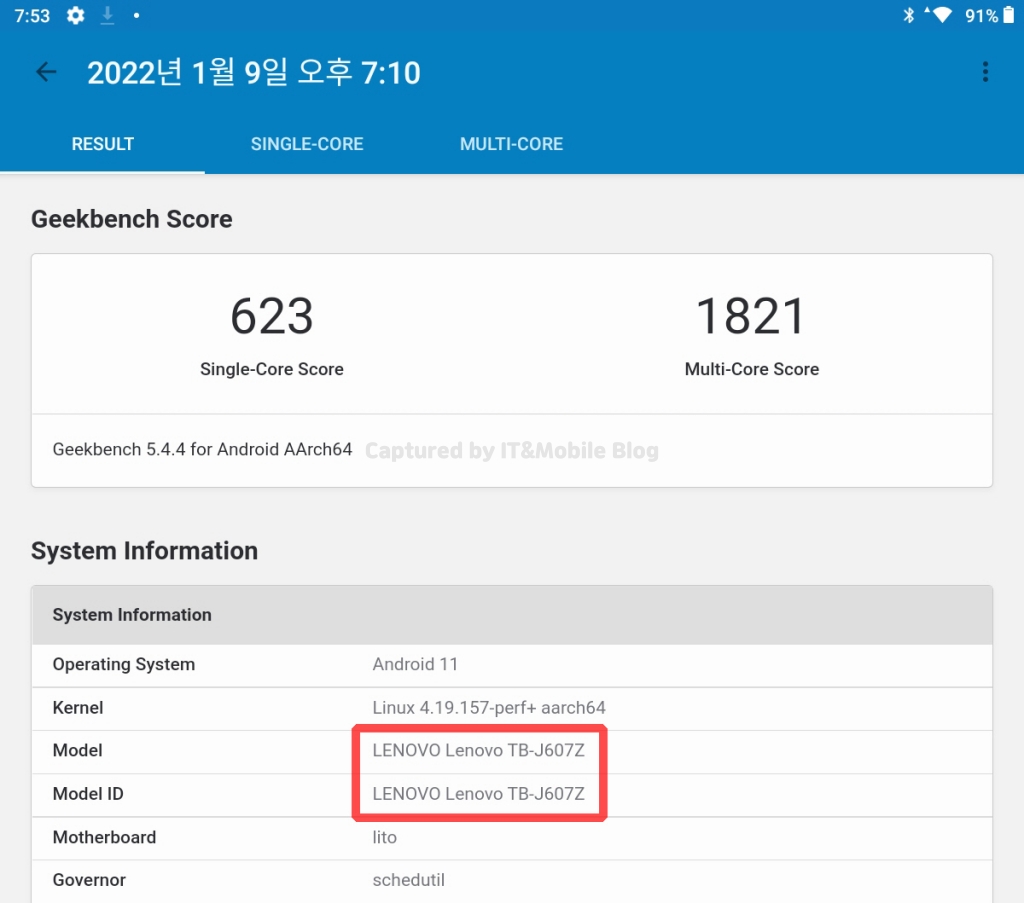Tap the Single-Core Score label
The width and height of the screenshot is (1024, 903).
point(272,369)
